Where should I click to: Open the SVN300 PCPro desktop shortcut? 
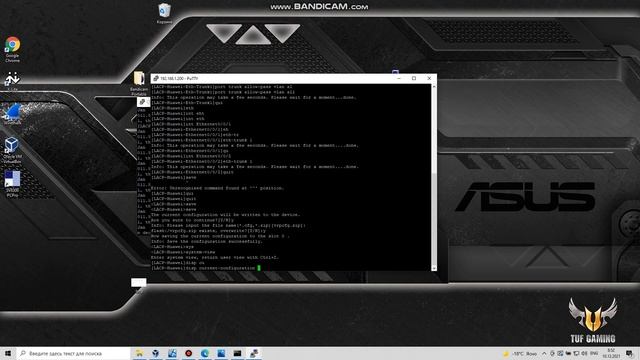tap(12, 184)
